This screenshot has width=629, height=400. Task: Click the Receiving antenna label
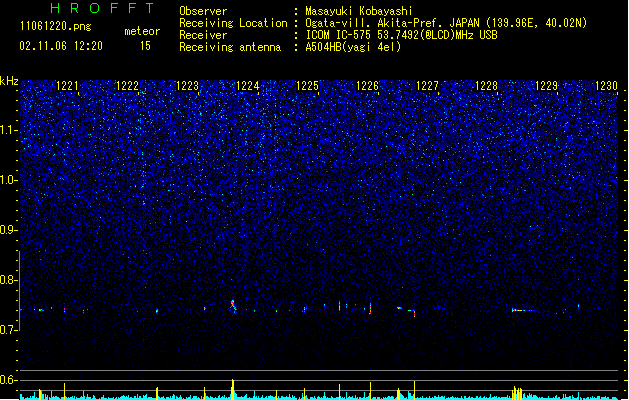[x=230, y=47]
